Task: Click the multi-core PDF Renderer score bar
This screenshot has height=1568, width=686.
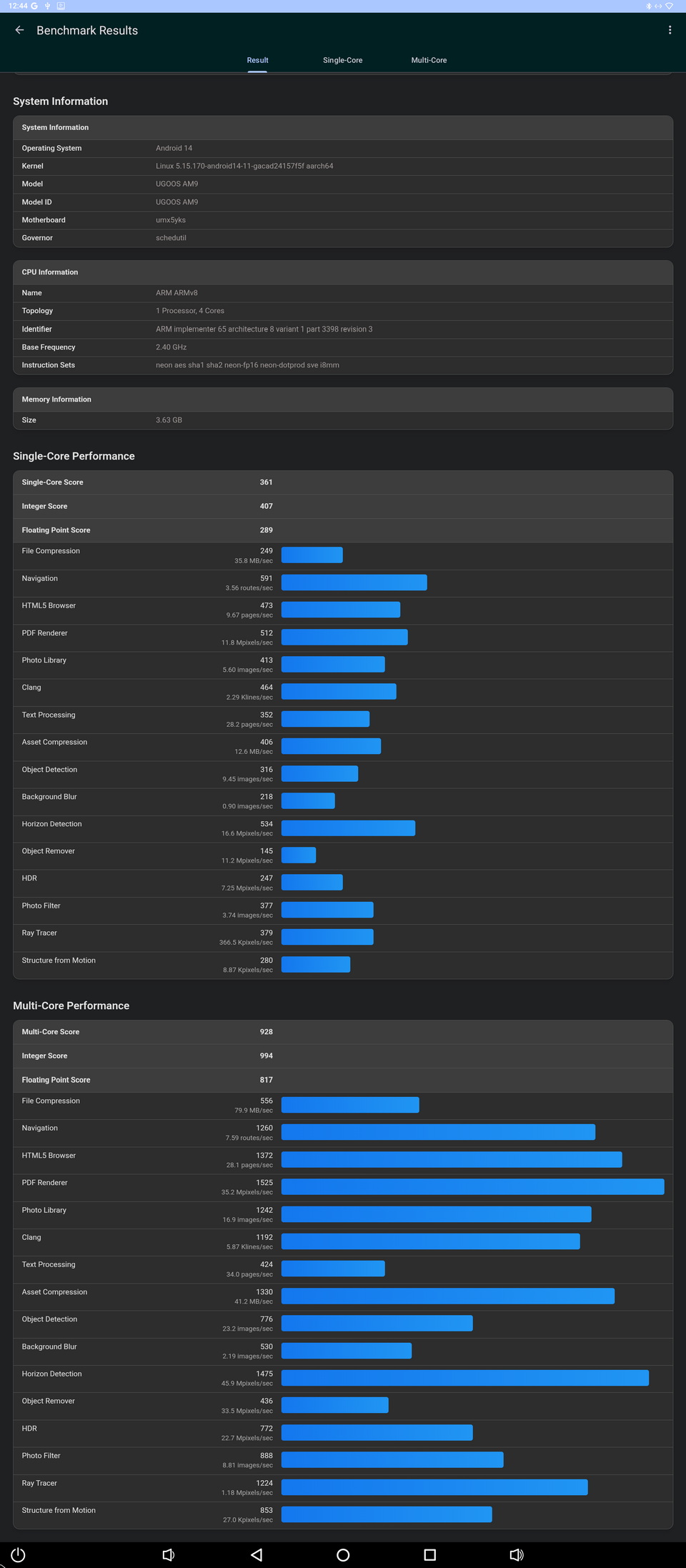Action: (472, 1187)
